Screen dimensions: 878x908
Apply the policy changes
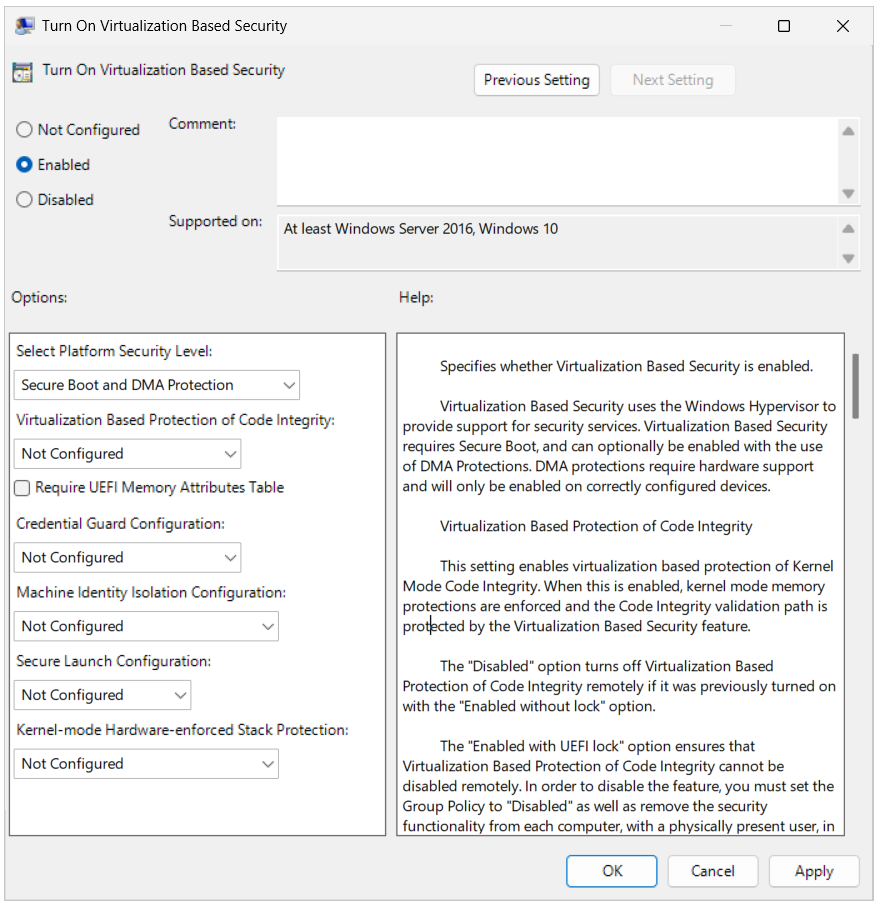point(814,871)
